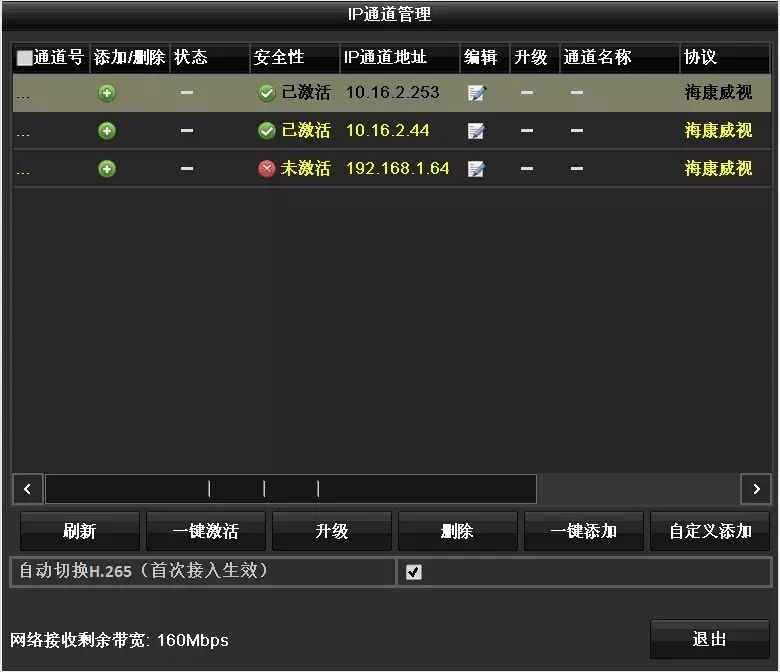Open edit icon for 10.16.2.44 row
The height and width of the screenshot is (672, 780).
click(477, 131)
